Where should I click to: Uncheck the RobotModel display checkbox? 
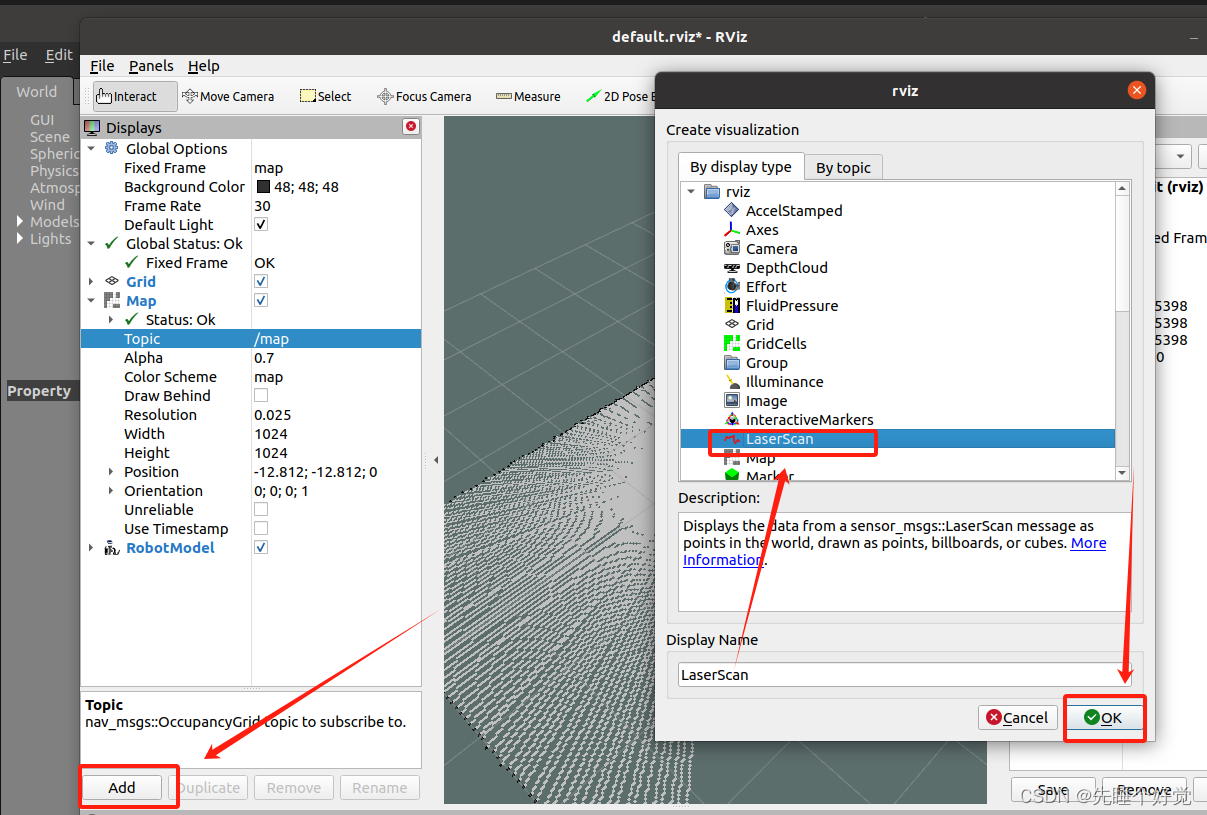261,547
